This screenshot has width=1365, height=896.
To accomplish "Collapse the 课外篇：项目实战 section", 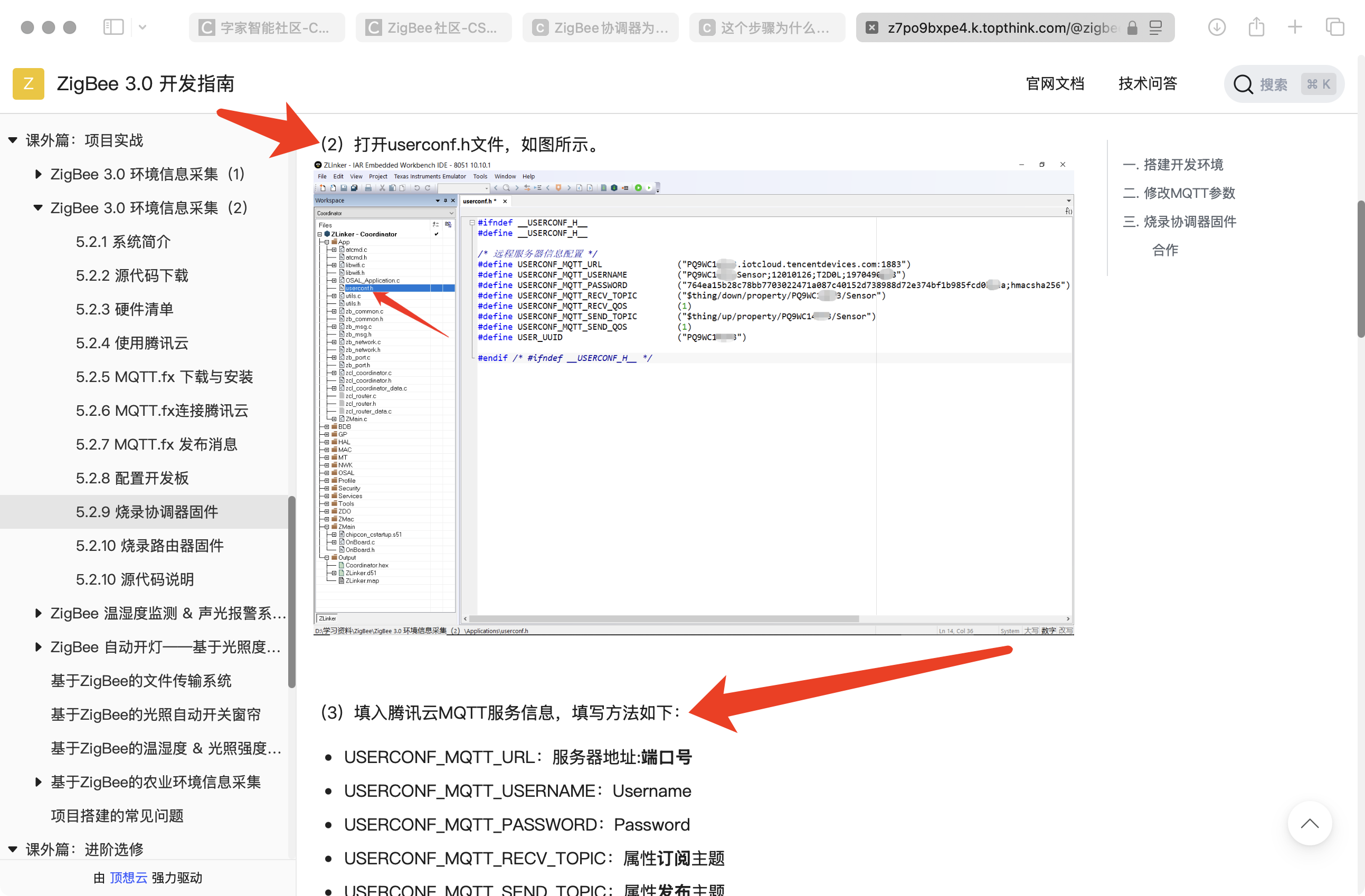I will coord(13,140).
